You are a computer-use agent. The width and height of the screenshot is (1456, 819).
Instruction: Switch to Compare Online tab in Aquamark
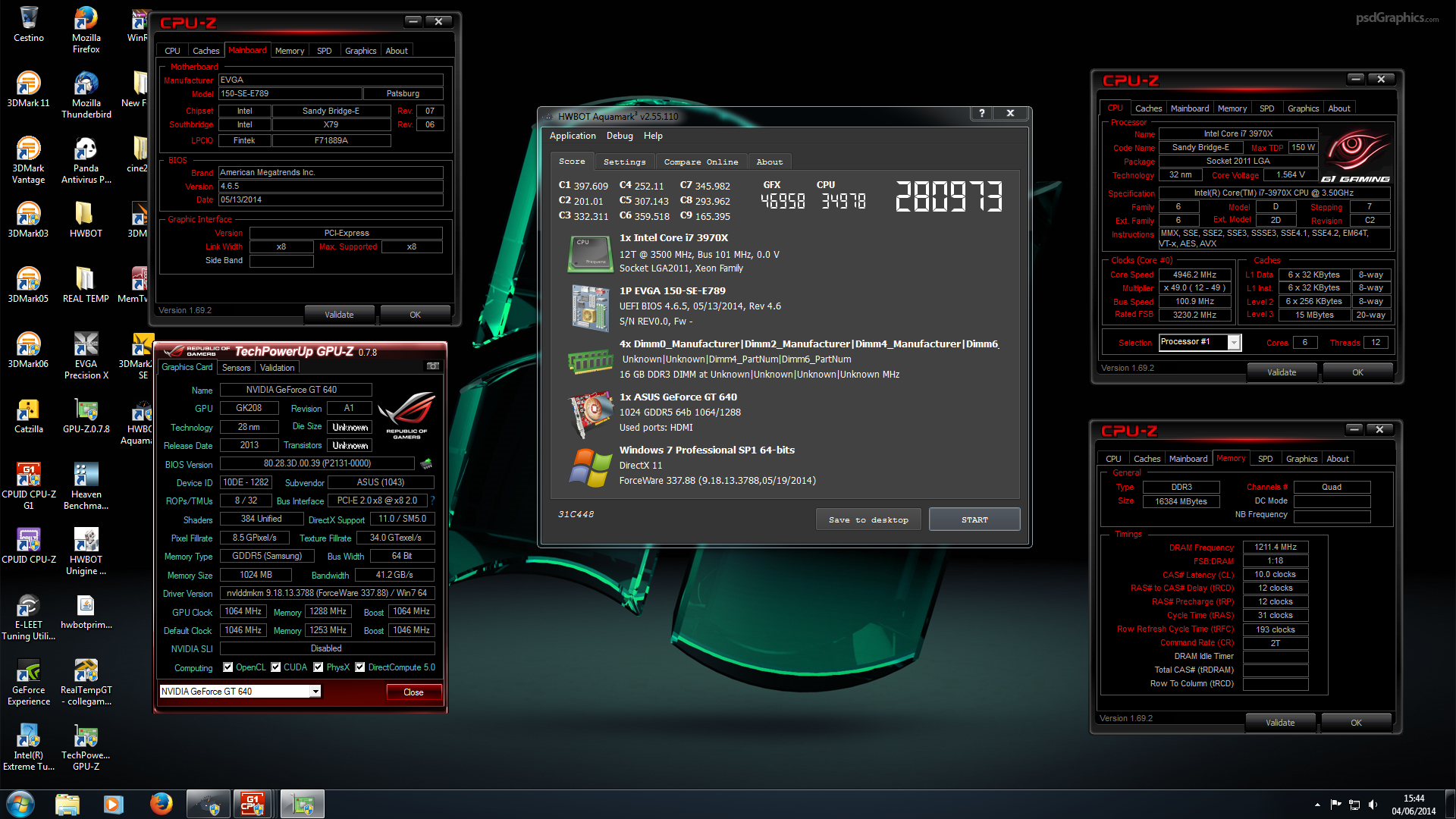point(701,162)
